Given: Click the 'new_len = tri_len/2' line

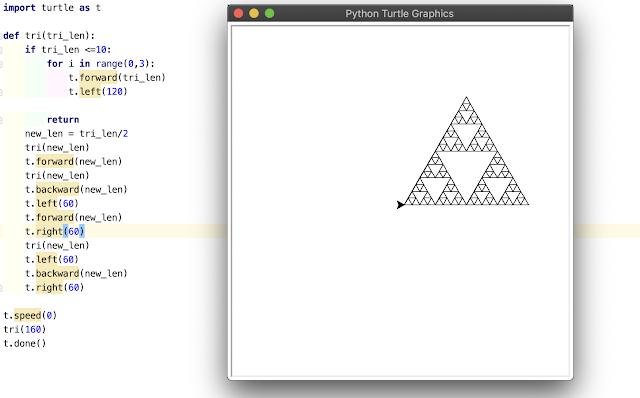Looking at the screenshot, I should 76,133.
